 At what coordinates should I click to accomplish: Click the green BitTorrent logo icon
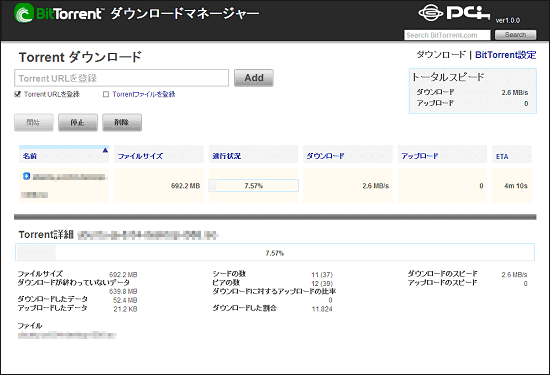(x=24, y=13)
